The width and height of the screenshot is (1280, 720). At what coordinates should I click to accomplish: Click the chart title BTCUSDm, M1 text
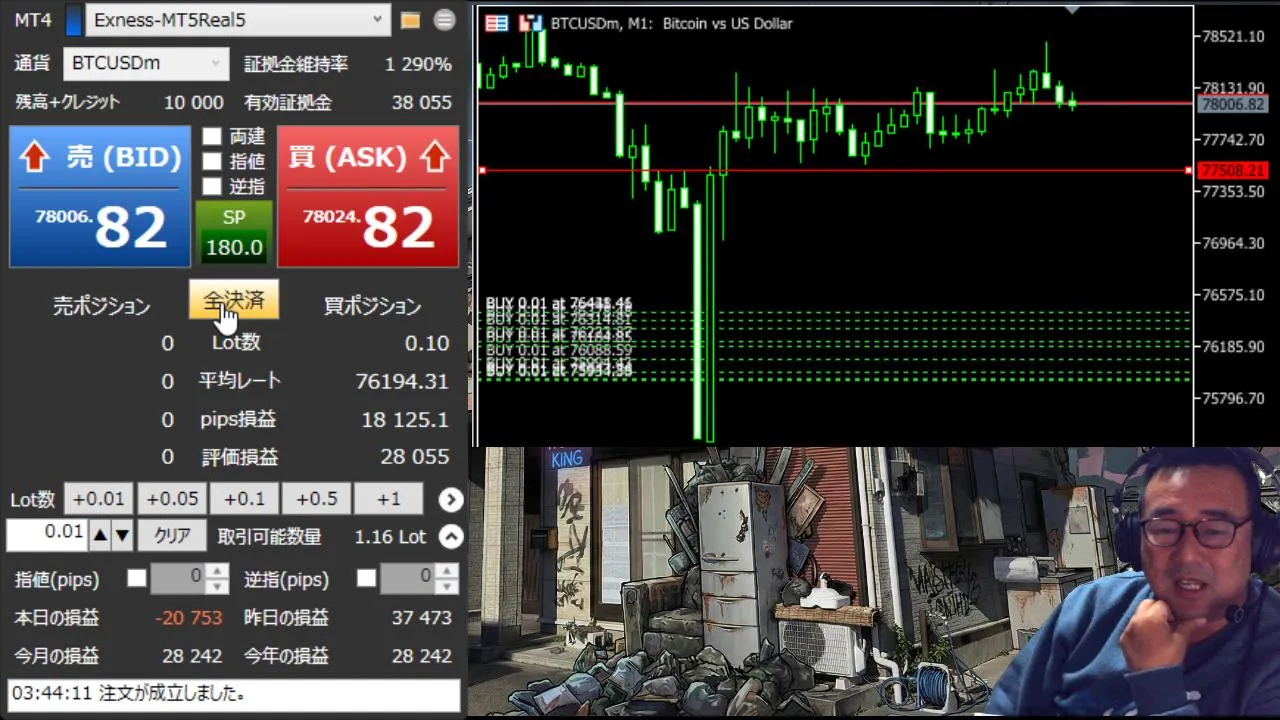[603, 23]
